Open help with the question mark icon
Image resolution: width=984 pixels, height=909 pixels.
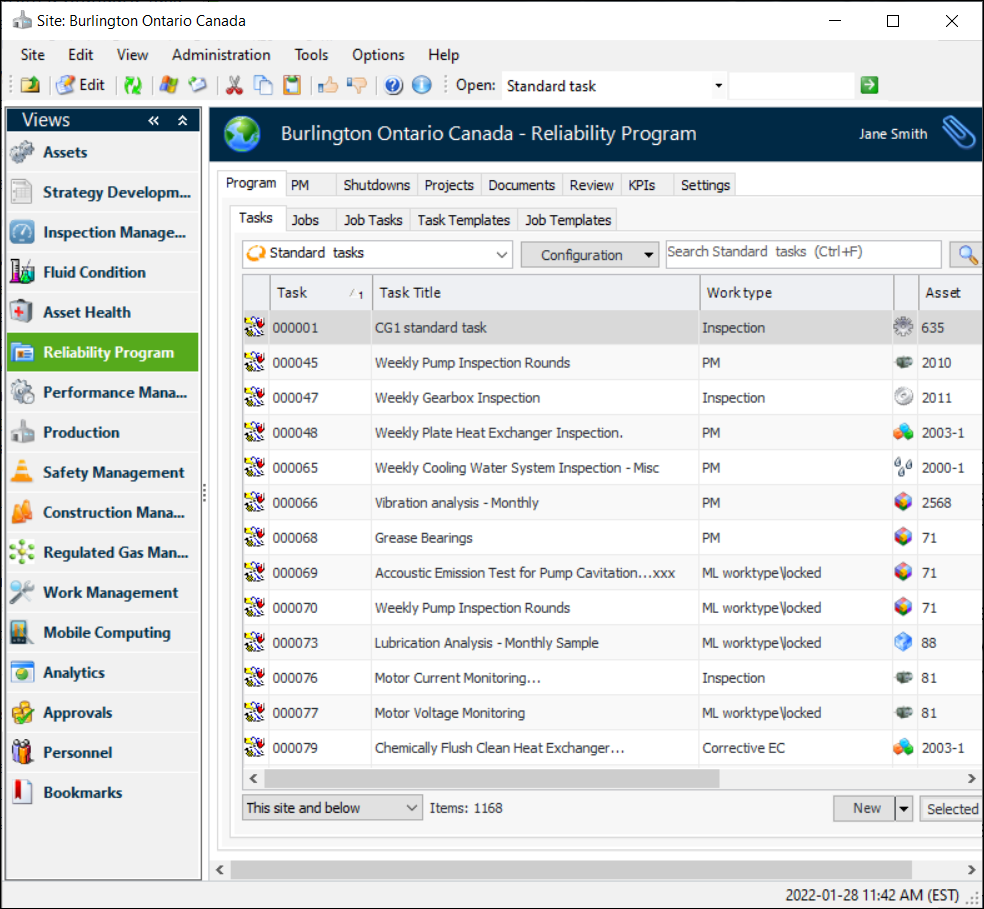tap(393, 86)
